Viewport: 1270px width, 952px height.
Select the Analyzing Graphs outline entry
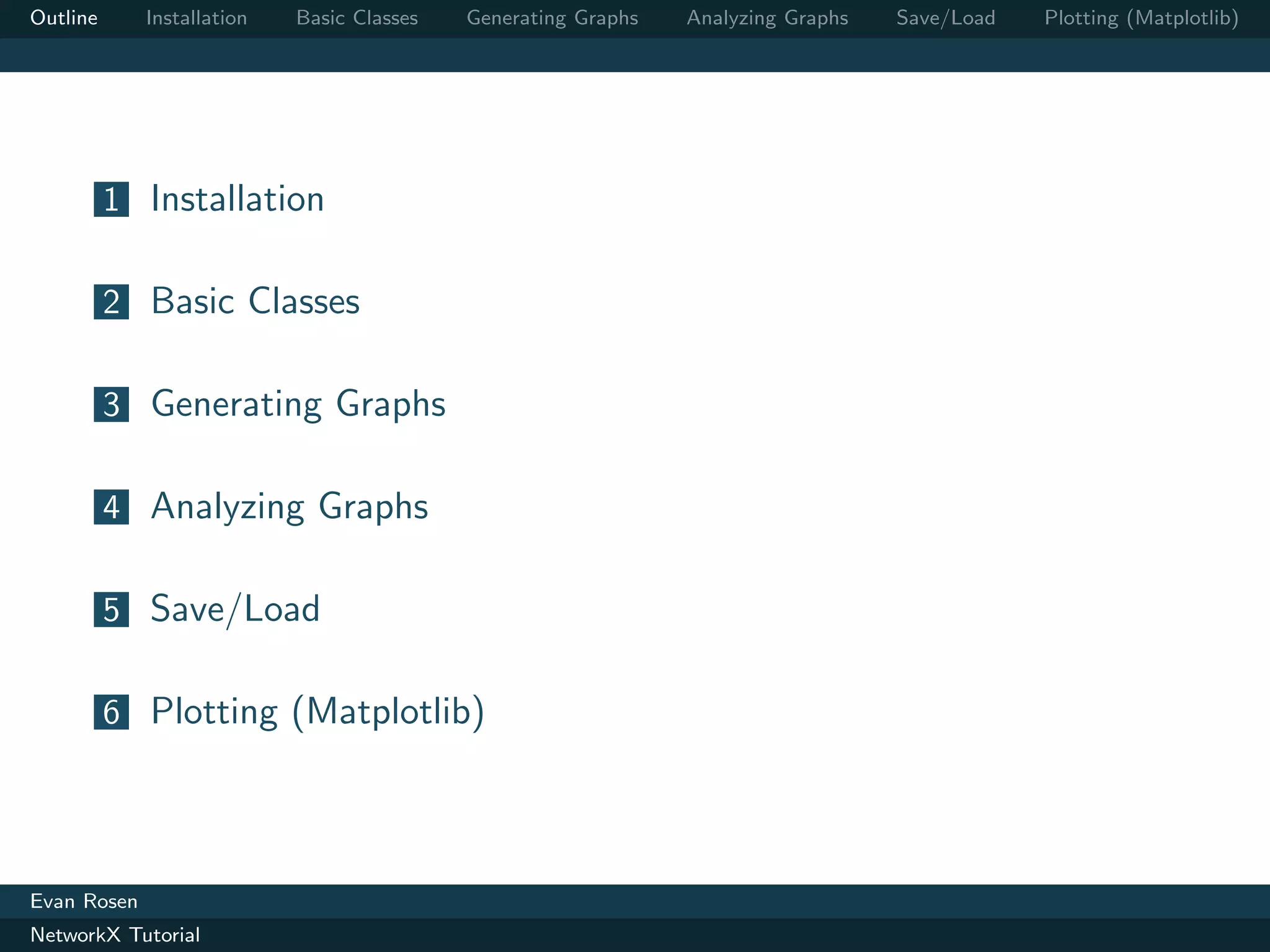coord(290,508)
